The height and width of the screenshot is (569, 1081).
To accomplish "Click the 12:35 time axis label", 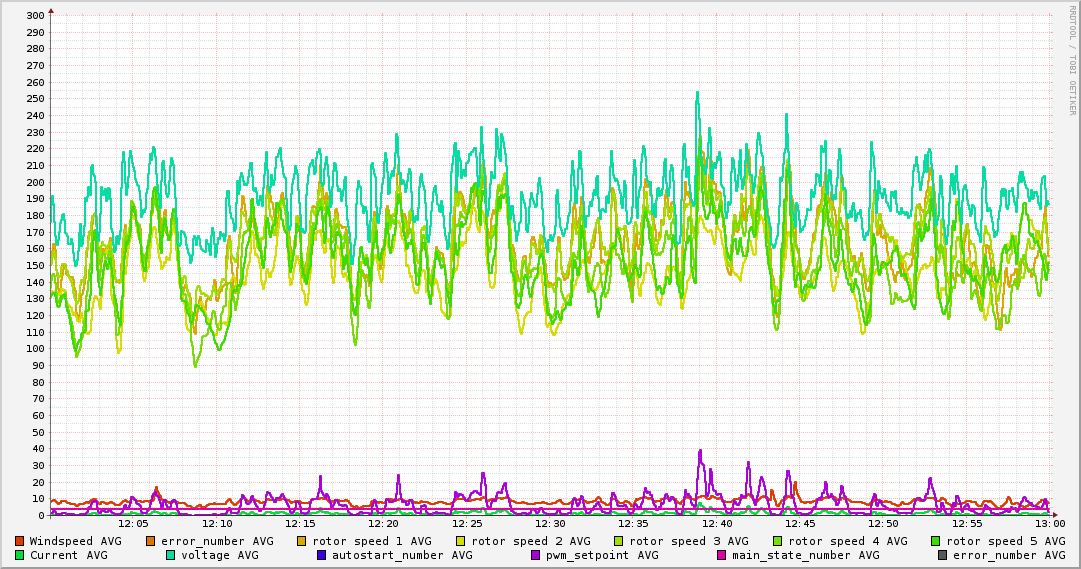I will point(634,524).
